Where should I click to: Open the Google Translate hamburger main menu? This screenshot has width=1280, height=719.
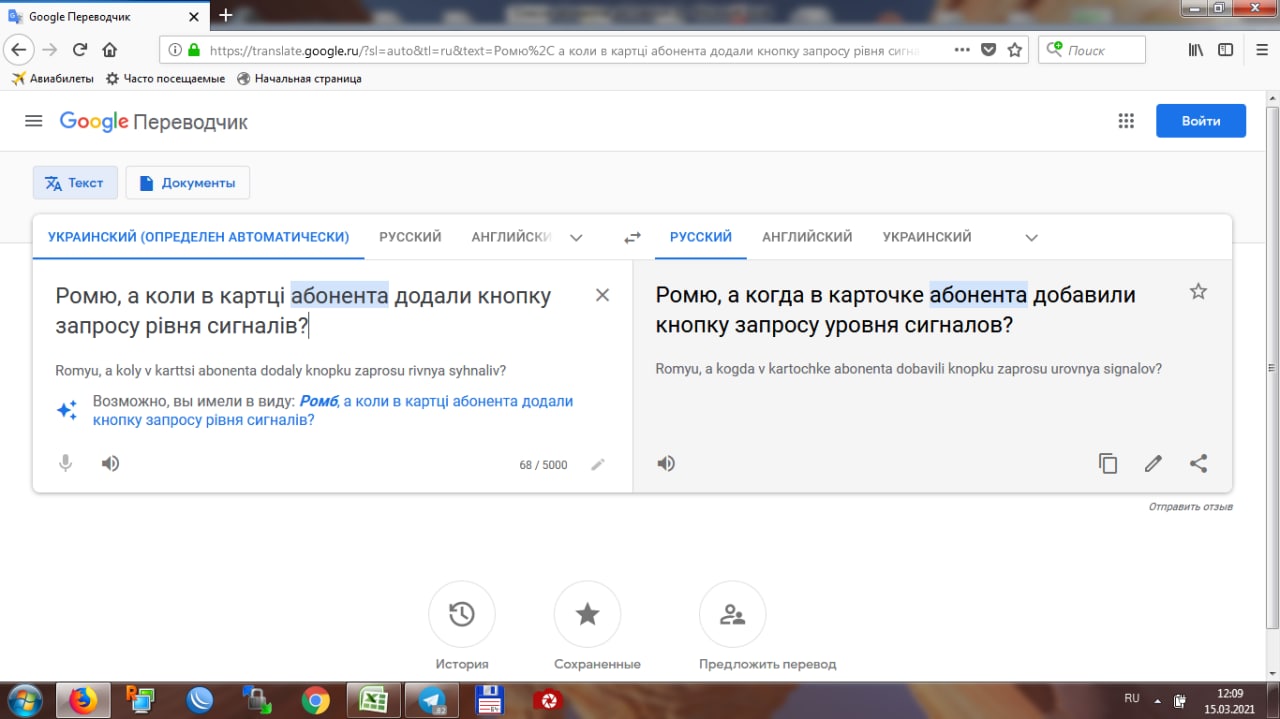pyautogui.click(x=33, y=121)
